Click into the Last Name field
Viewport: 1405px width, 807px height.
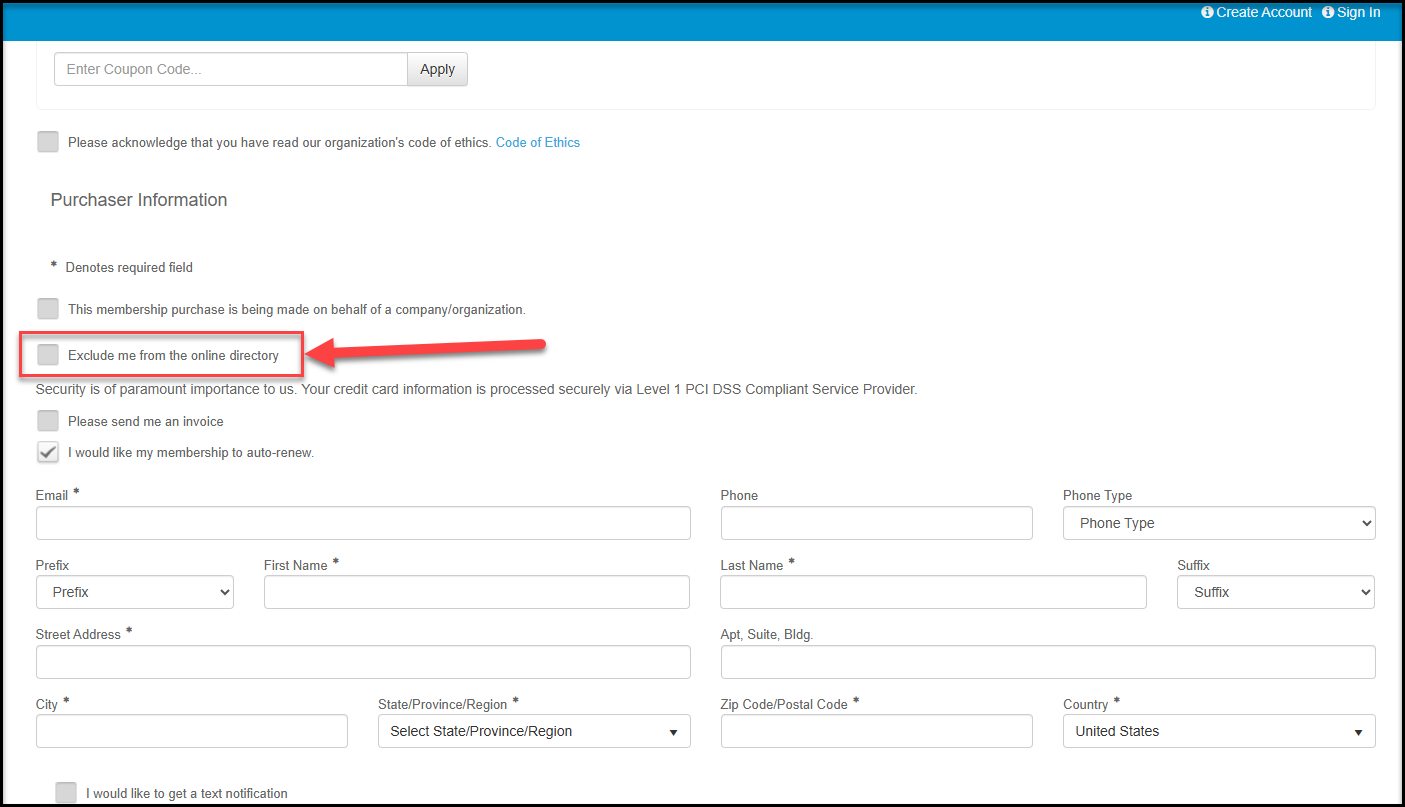pos(933,592)
